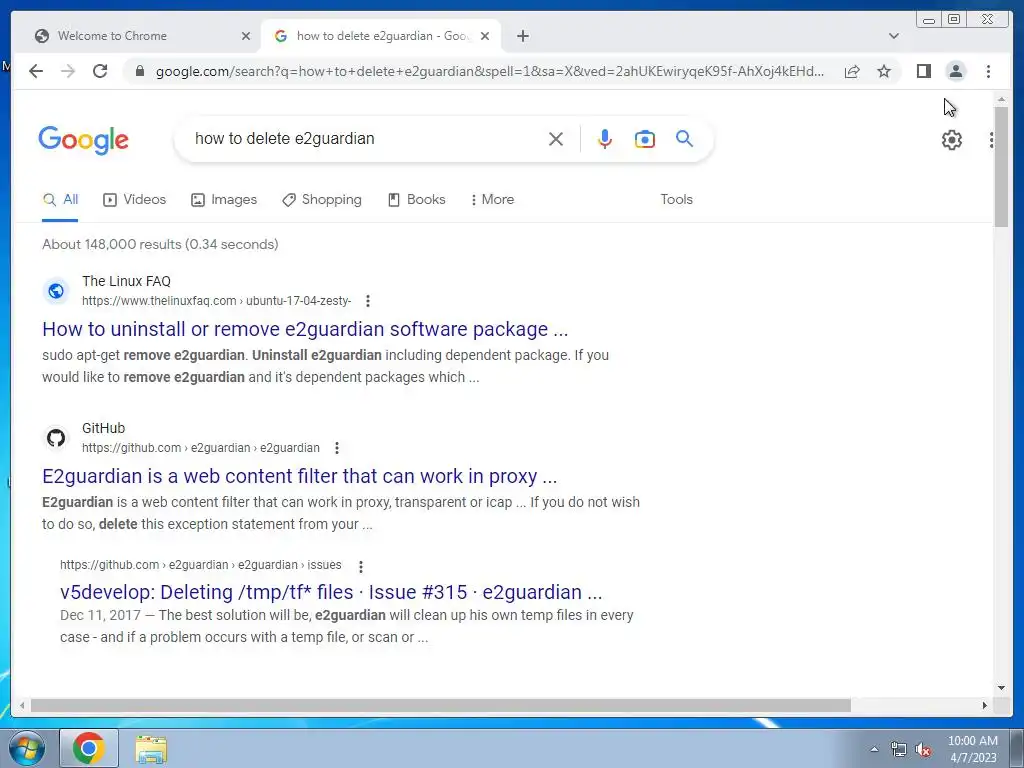The image size is (1024, 768).
Task: Click into the Google search text field
Action: [x=366, y=139]
